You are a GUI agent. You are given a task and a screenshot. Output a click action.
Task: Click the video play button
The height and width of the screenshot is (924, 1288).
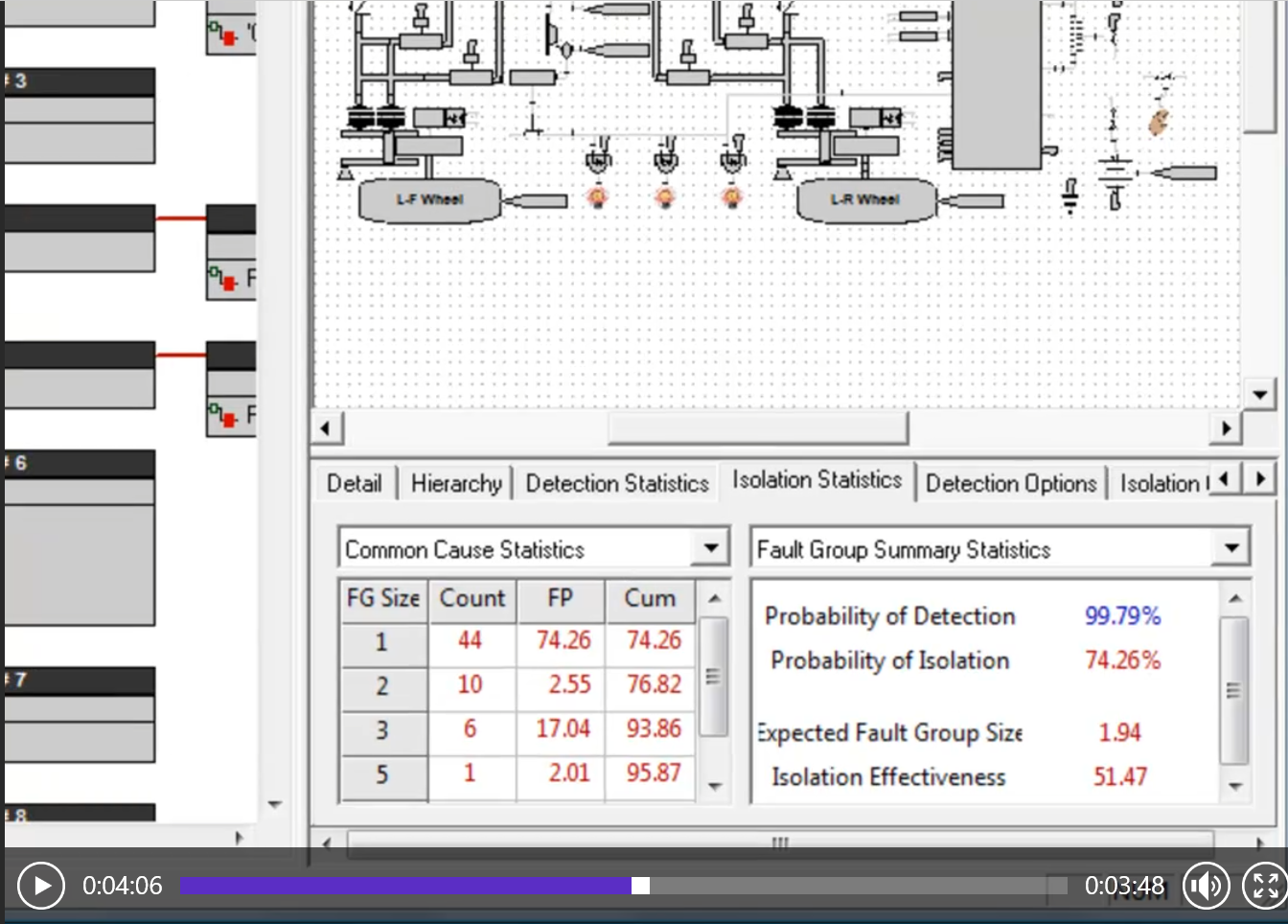pyautogui.click(x=40, y=886)
